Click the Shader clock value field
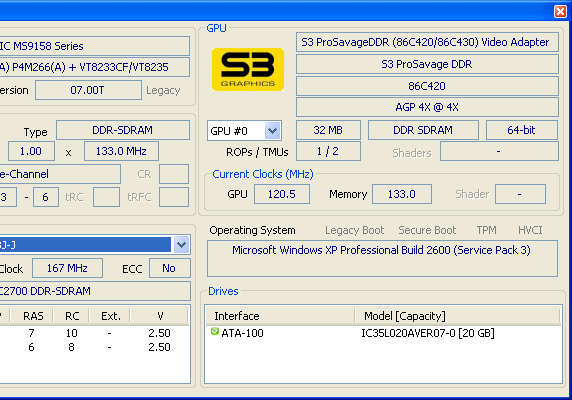572x400 pixels. (520, 194)
